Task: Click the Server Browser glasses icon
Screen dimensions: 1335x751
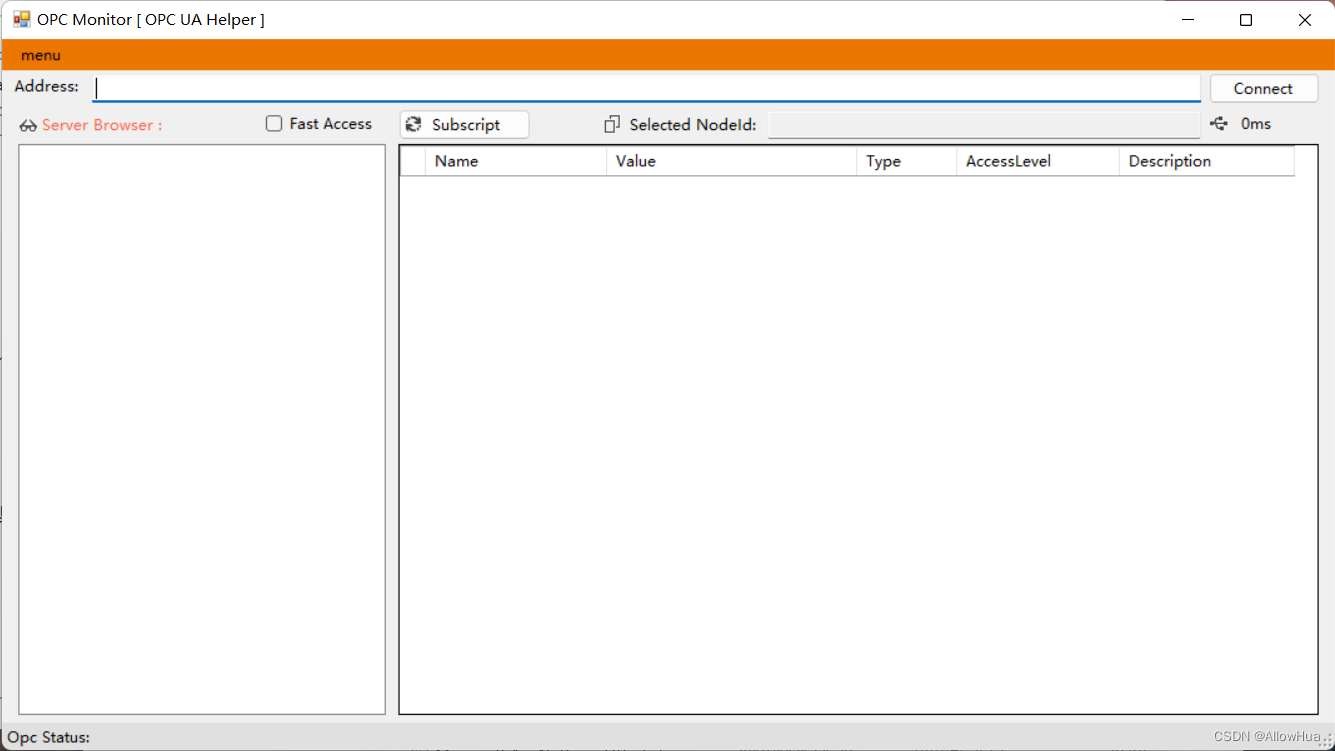Action: [28, 124]
